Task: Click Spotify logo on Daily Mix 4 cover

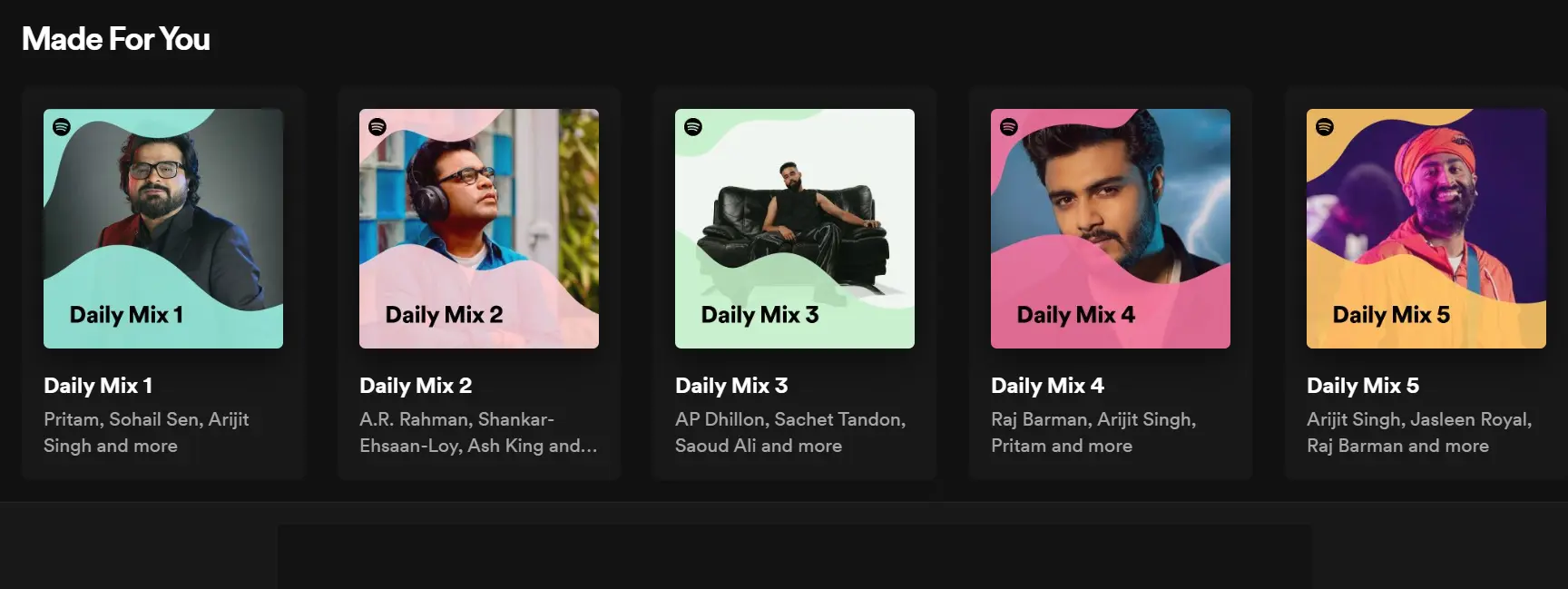Action: coord(1009,127)
